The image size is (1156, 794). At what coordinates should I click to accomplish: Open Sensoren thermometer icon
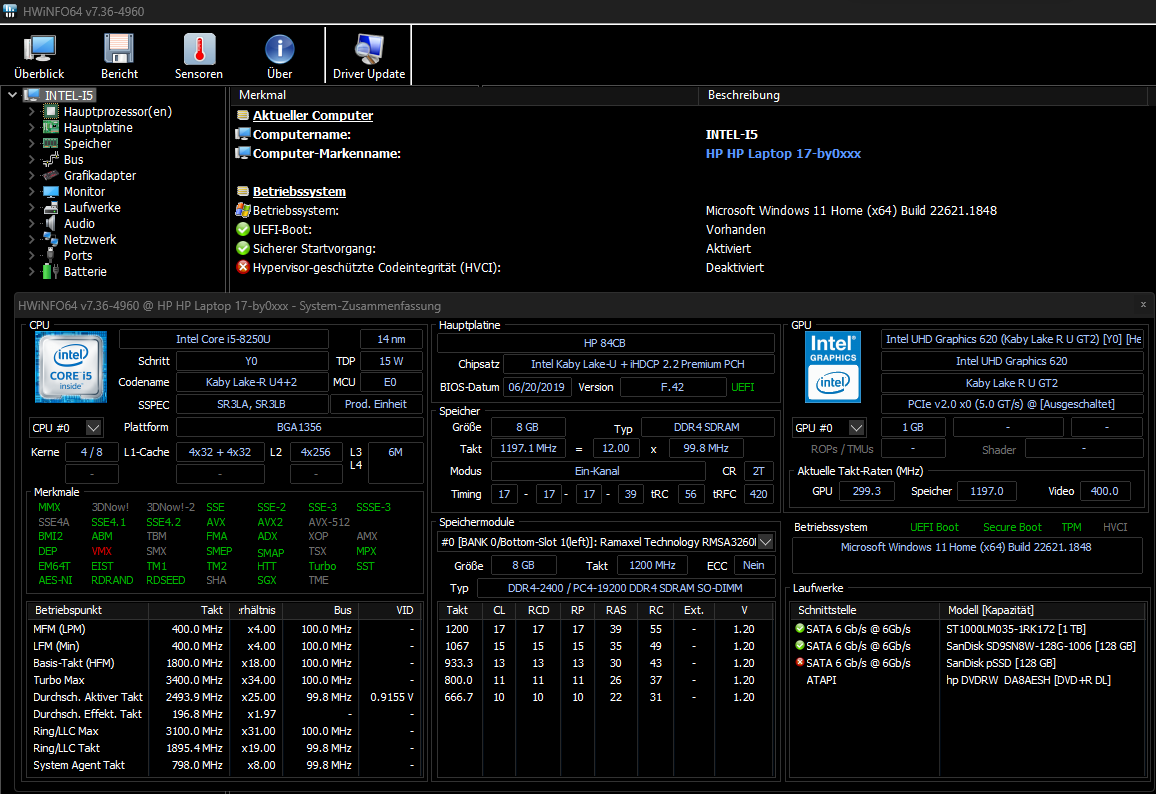click(198, 56)
